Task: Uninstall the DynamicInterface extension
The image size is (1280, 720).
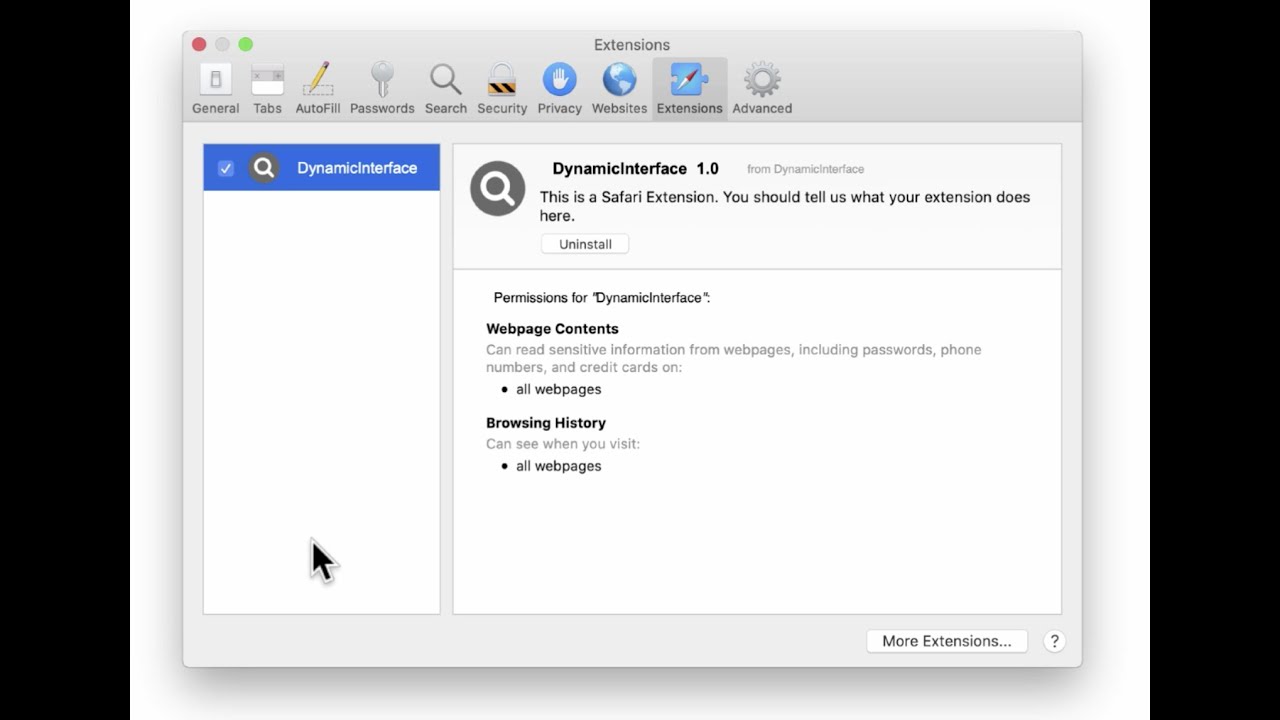Action: (x=585, y=244)
